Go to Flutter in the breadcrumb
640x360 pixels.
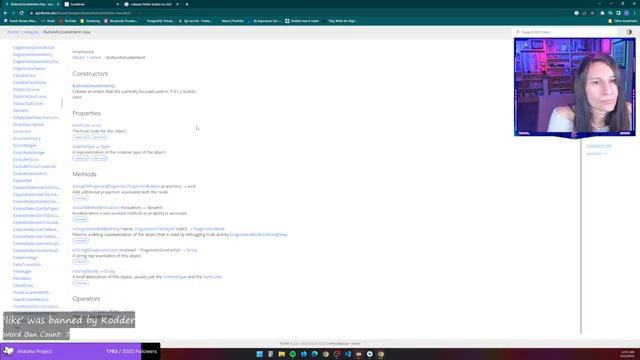click(x=13, y=32)
